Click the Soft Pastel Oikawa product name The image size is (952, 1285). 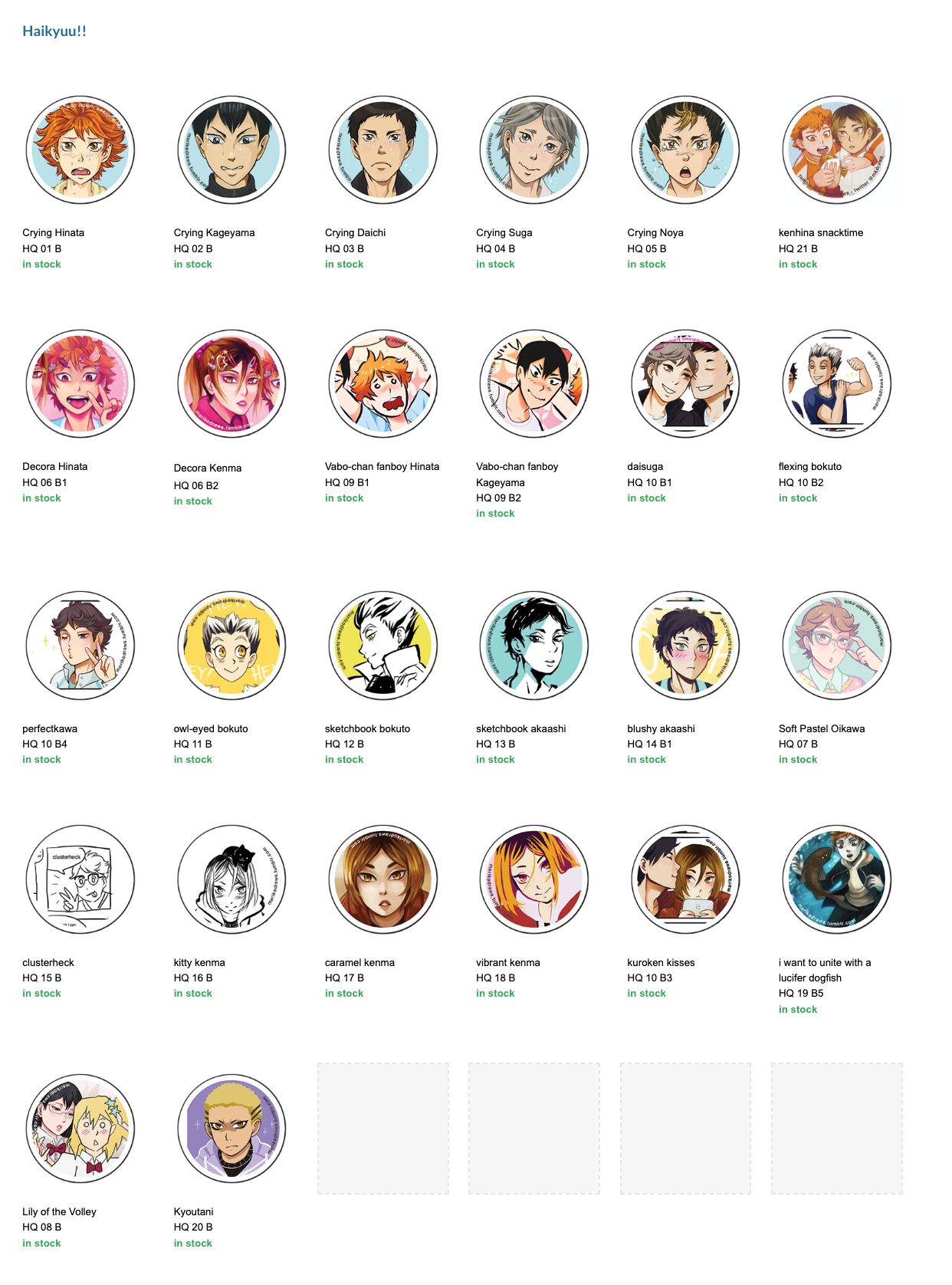tap(822, 728)
